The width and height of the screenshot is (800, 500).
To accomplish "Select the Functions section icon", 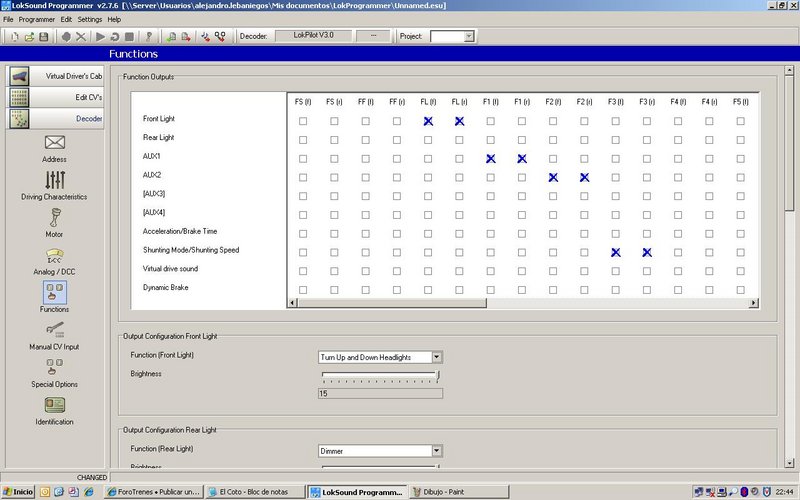I will [x=55, y=296].
